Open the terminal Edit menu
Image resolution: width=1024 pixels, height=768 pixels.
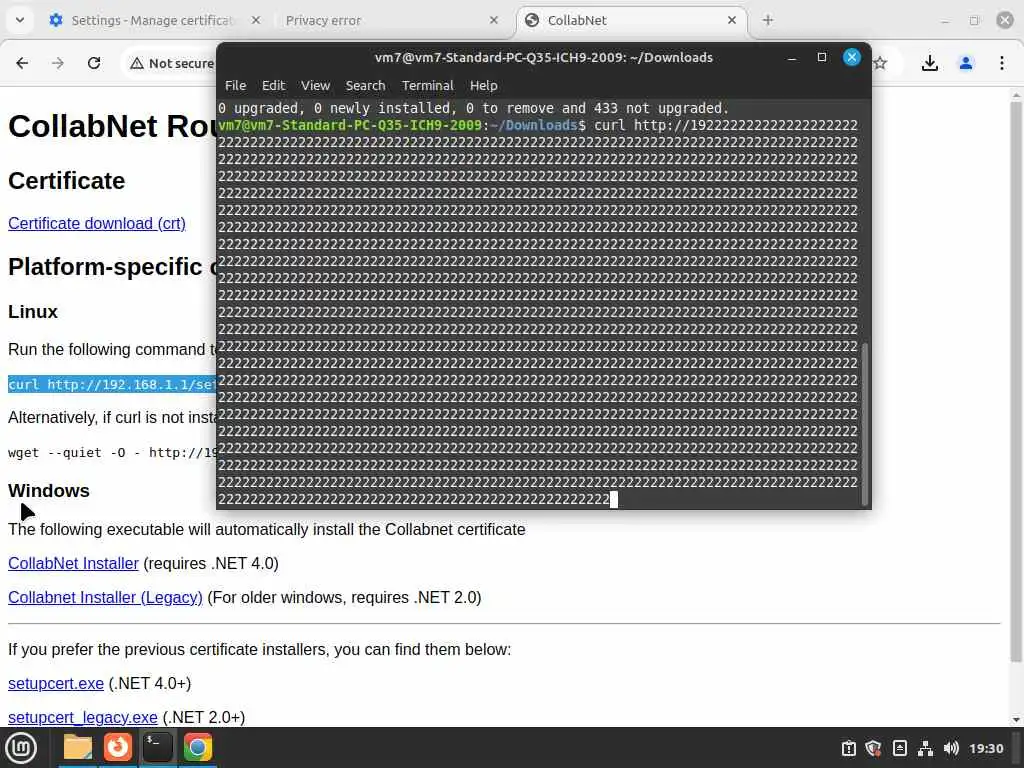(x=273, y=86)
